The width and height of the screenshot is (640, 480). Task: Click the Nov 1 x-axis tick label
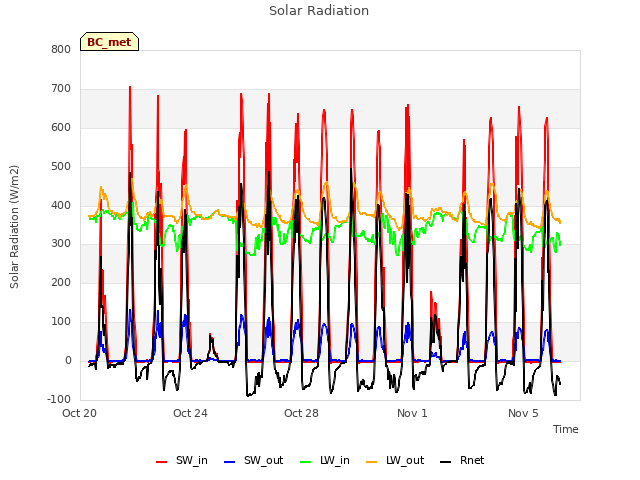pos(412,413)
